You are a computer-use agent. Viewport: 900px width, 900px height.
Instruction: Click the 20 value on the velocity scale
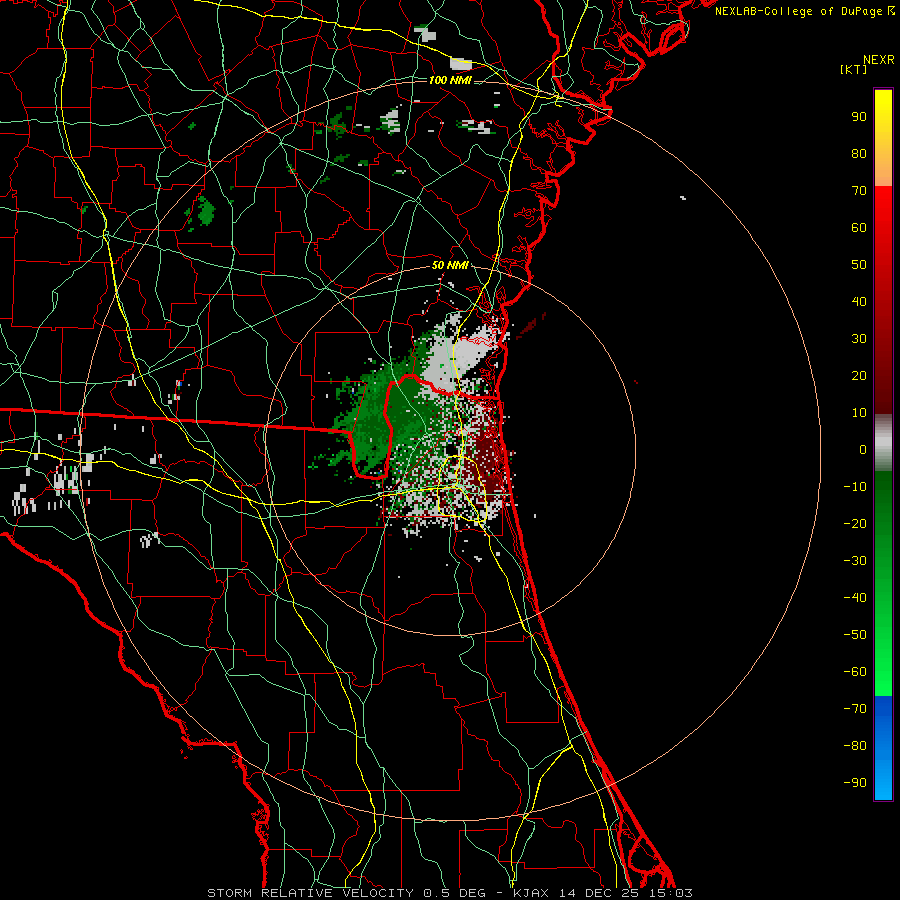pyautogui.click(x=859, y=376)
